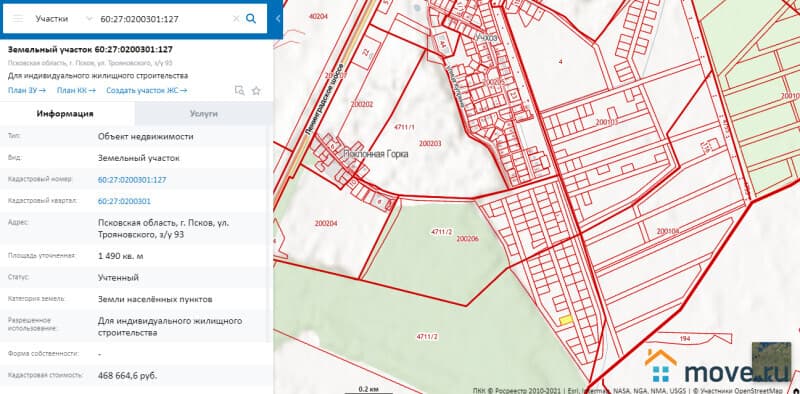Select area value 1 490 кв. м
Image resolution: width=800 pixels, height=394 pixels.
pos(120,256)
